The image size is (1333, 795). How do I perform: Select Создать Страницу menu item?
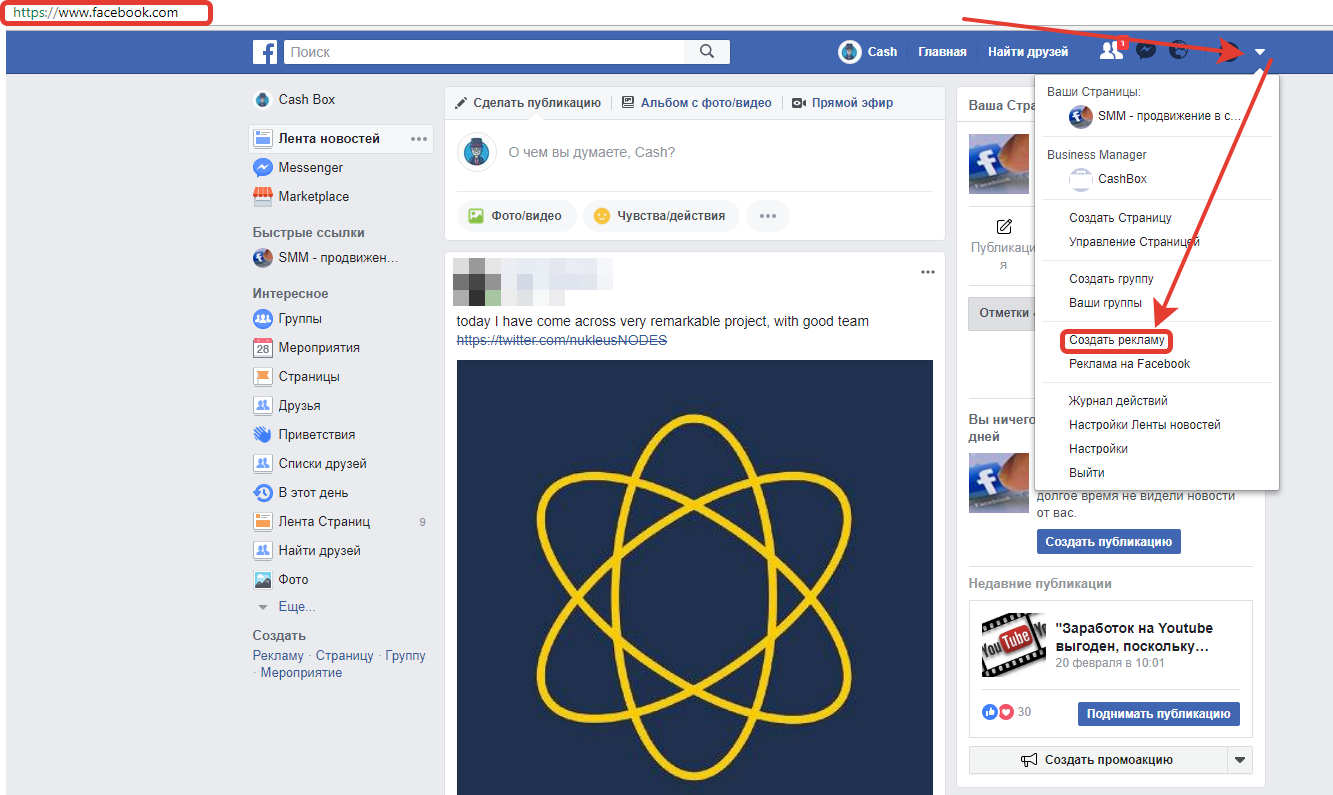[1120, 218]
